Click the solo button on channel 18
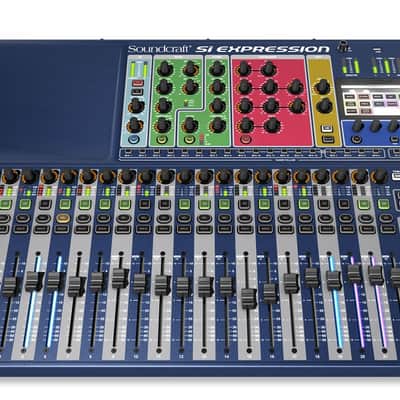 pyautogui.click(x=305, y=219)
